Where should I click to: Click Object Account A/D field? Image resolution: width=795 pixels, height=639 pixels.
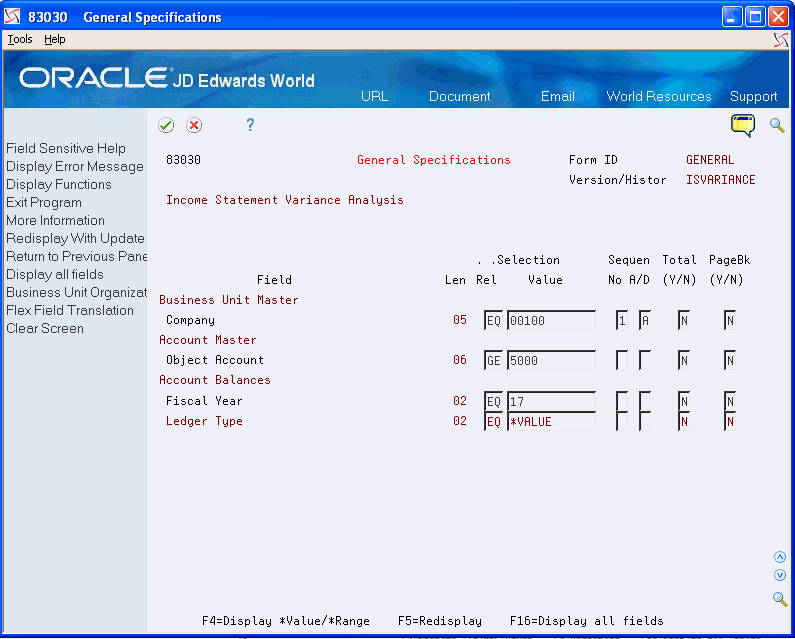[x=645, y=361]
